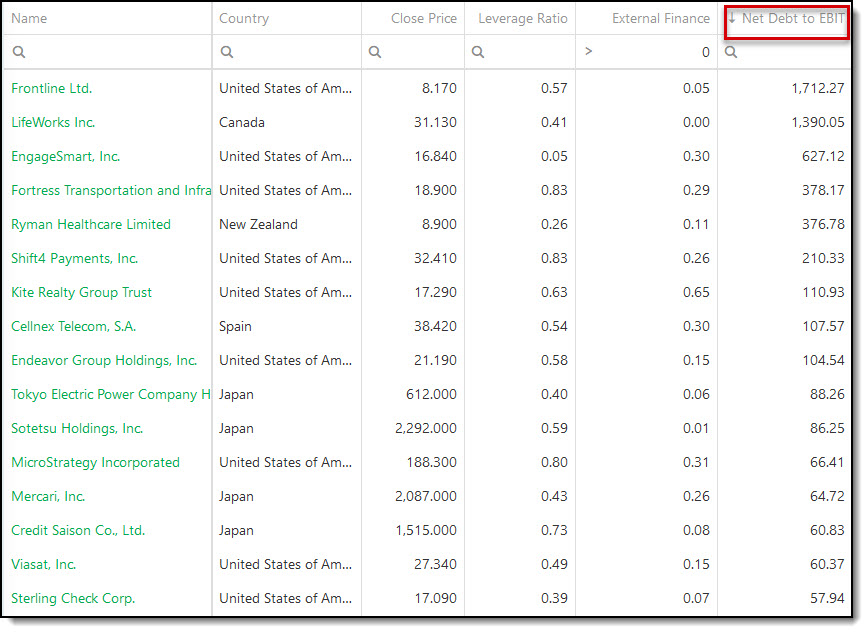Click the External Finance filter value field

click(x=655, y=52)
